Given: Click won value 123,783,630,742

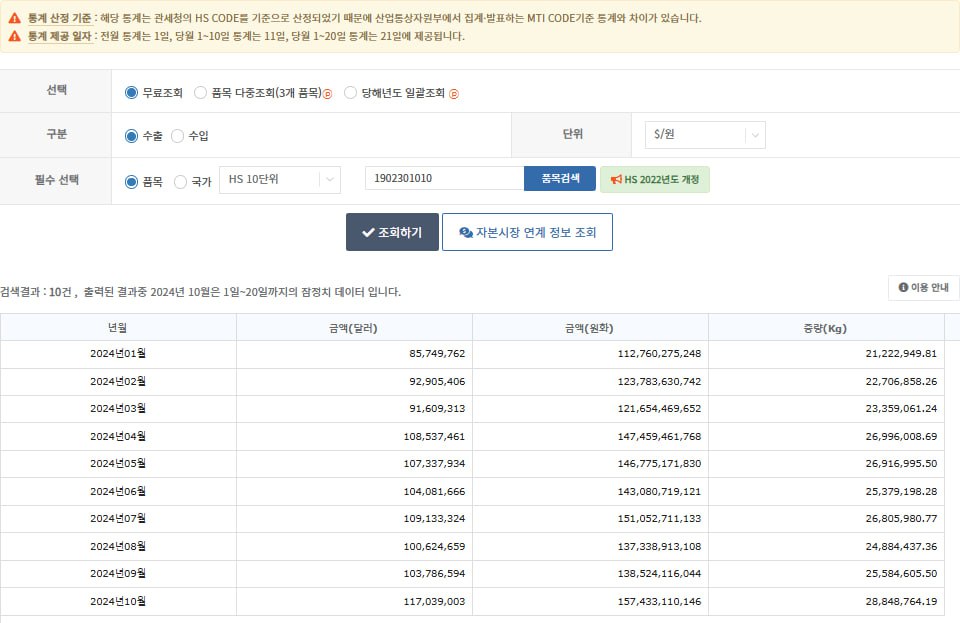Looking at the screenshot, I should point(659,381).
